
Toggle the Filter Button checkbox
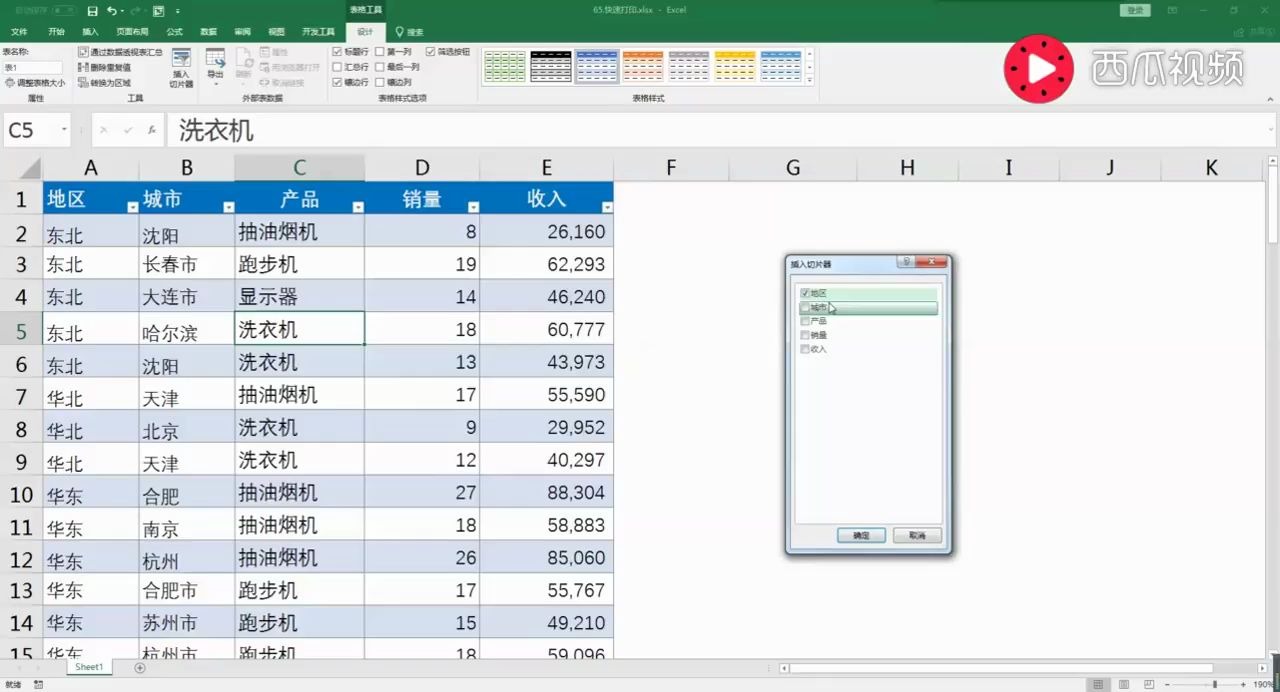click(431, 51)
